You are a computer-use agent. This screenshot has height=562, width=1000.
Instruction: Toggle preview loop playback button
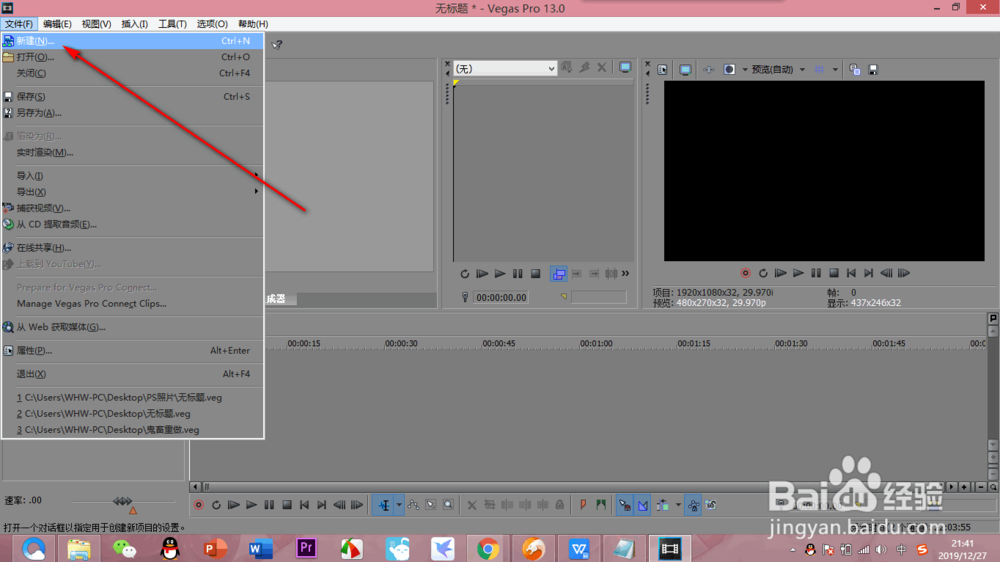coord(763,273)
